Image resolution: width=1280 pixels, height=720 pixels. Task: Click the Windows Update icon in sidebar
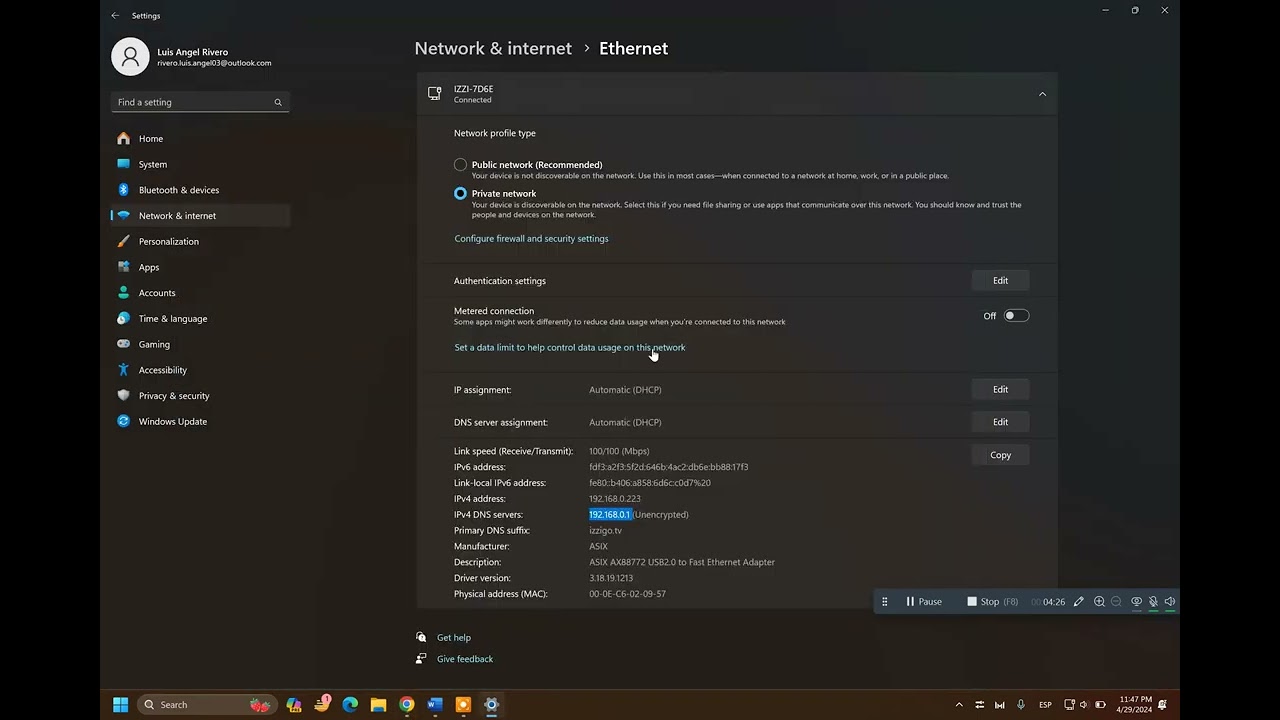(123, 421)
